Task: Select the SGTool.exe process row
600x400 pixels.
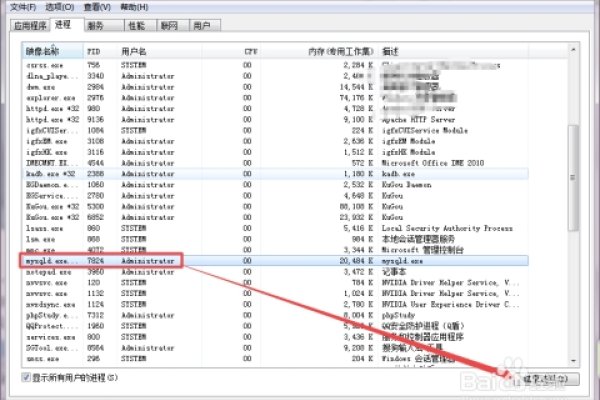Action: (x=276, y=348)
